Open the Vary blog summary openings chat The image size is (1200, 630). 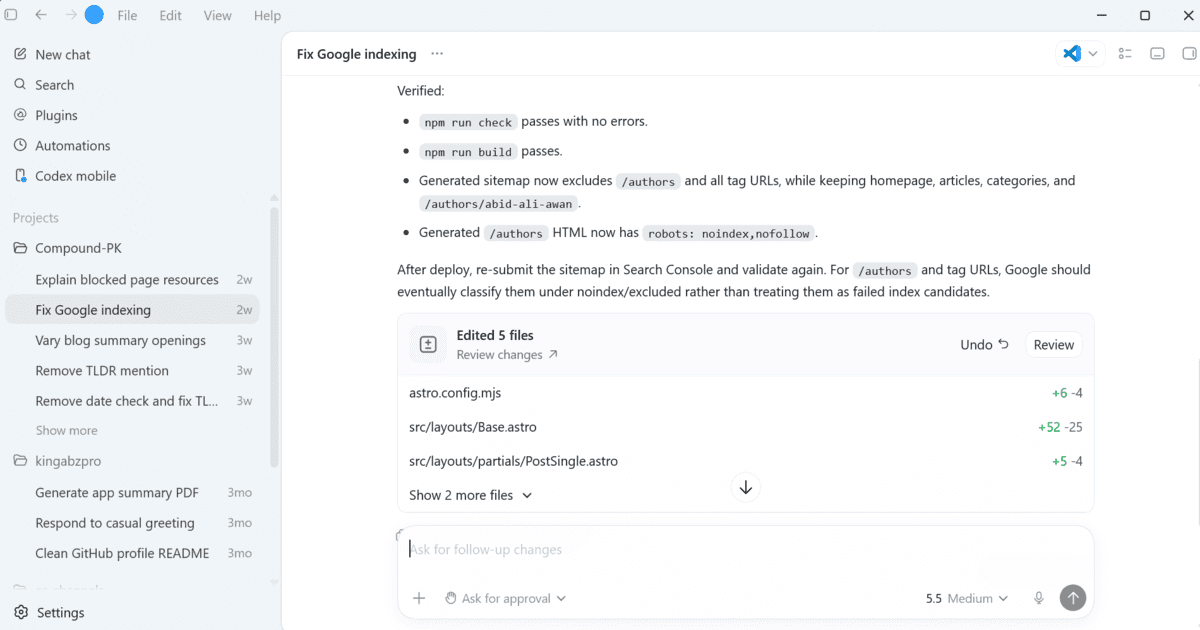pos(133,340)
